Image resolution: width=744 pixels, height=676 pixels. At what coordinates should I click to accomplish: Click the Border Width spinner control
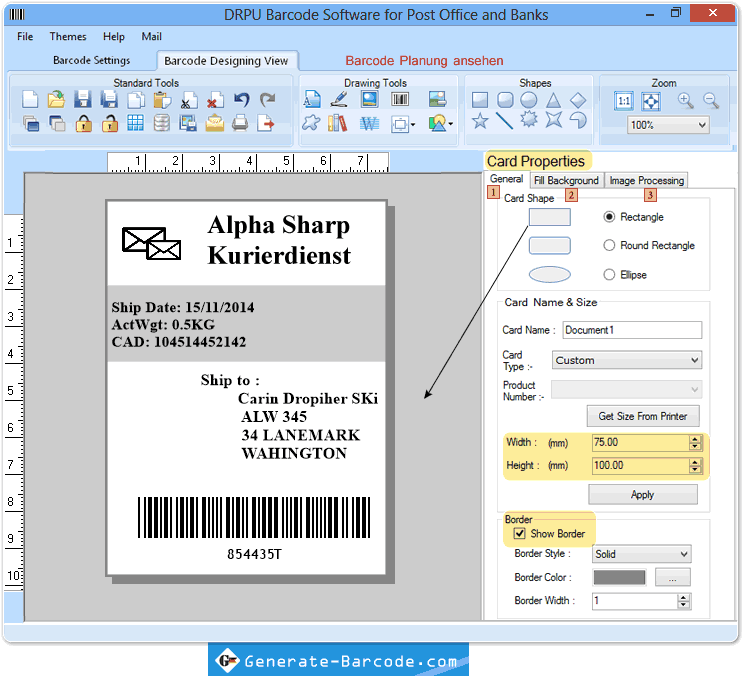[x=683, y=601]
